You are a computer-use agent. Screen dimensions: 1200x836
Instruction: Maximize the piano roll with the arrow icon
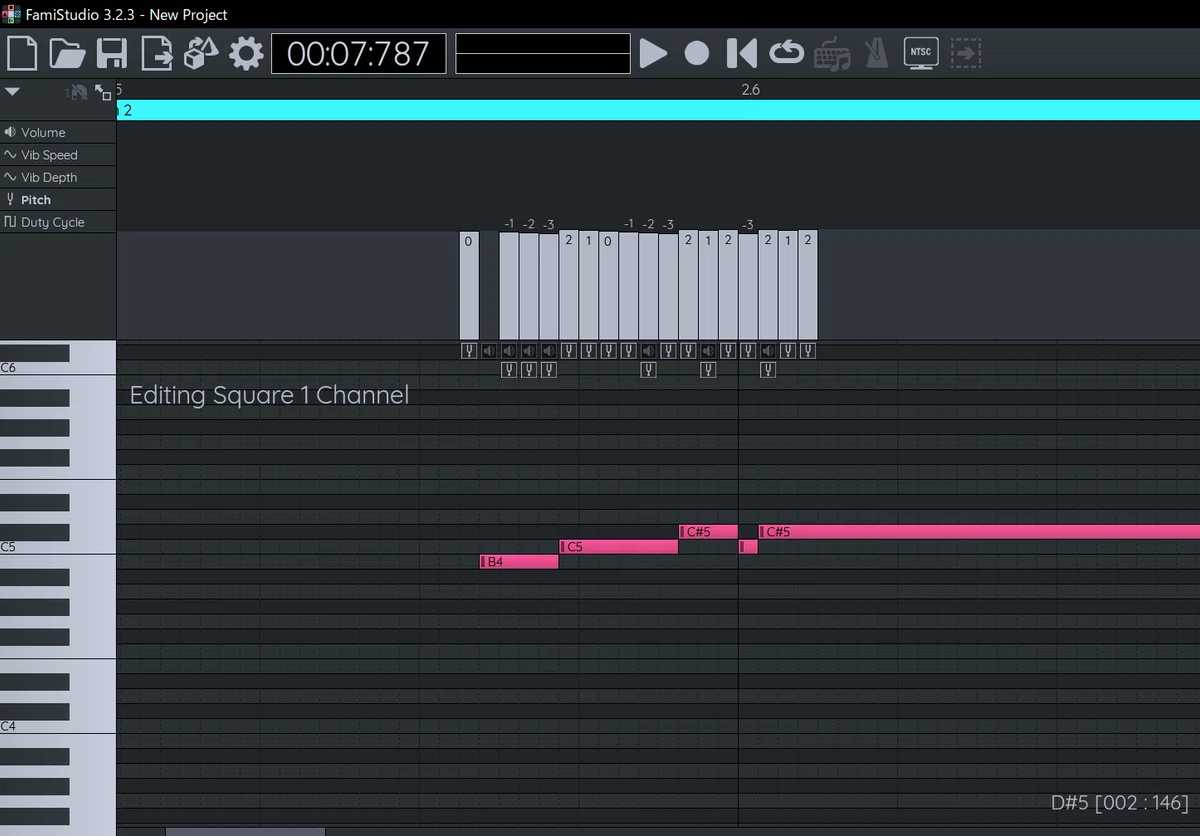tap(103, 92)
